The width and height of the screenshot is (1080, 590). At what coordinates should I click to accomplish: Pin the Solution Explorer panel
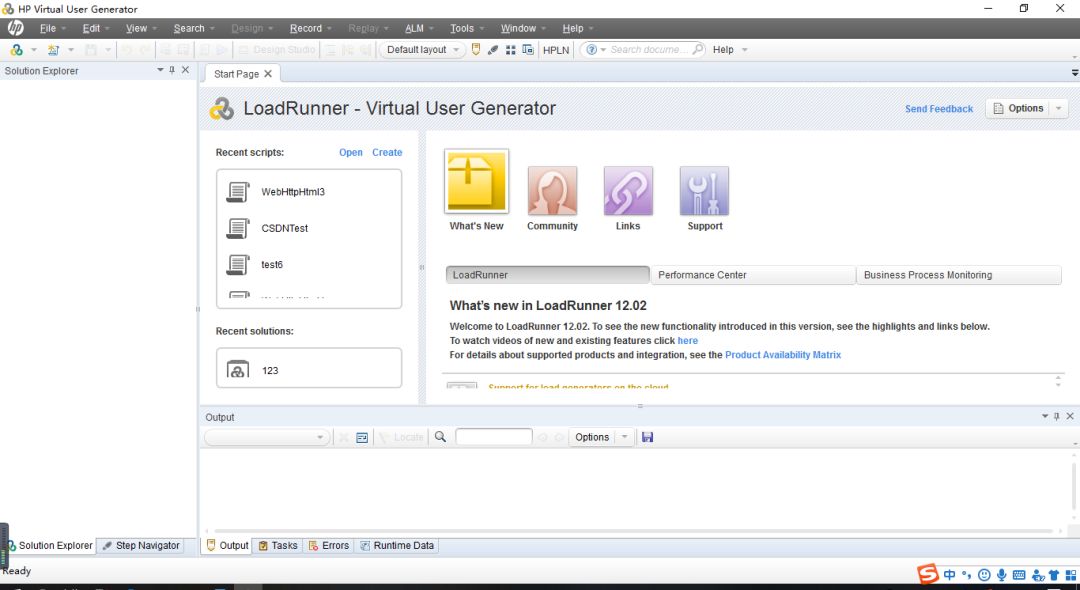click(172, 71)
